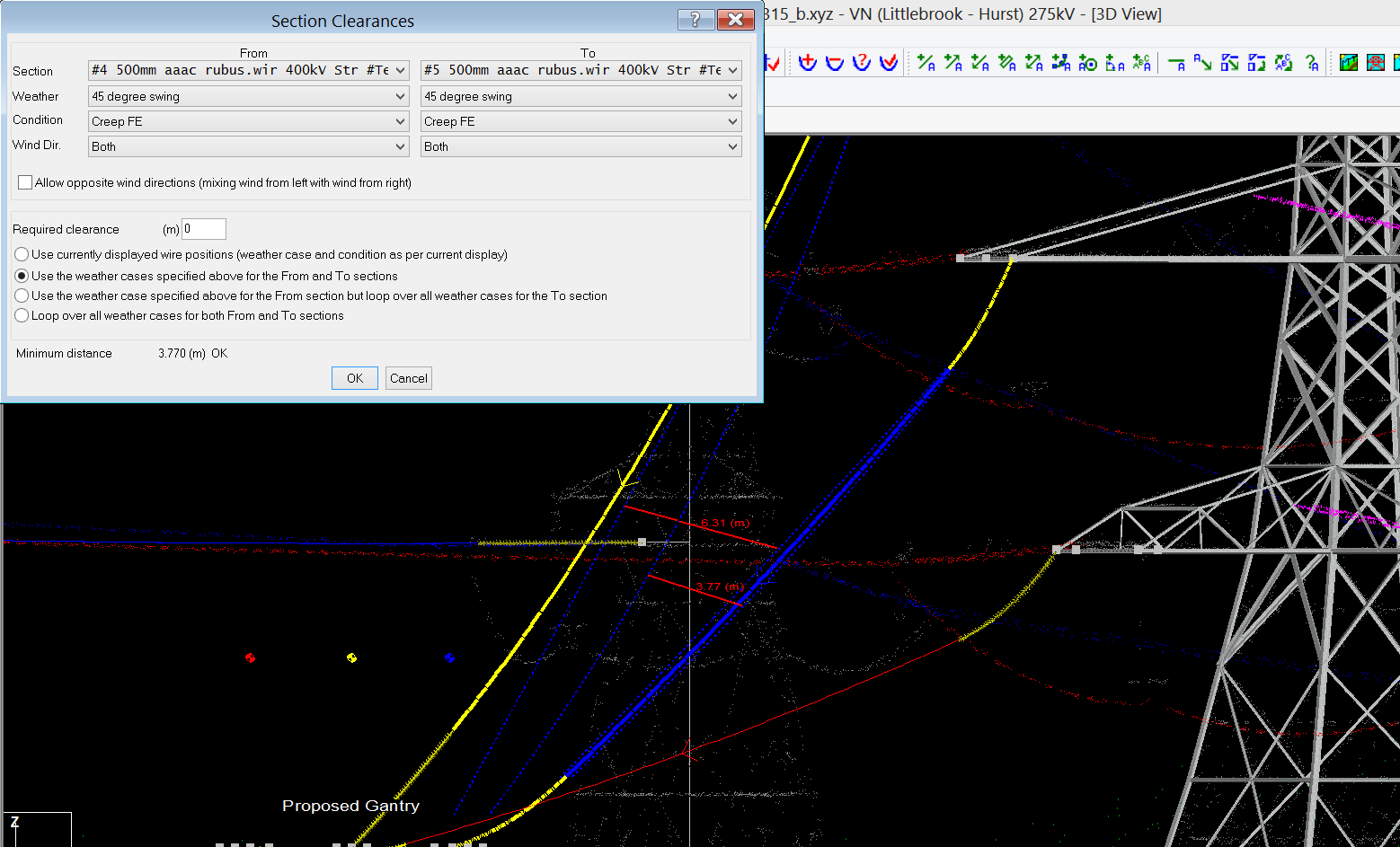The image size is (1400, 847).
Task: Click the green terrain profile view icon
Action: [x=1349, y=63]
